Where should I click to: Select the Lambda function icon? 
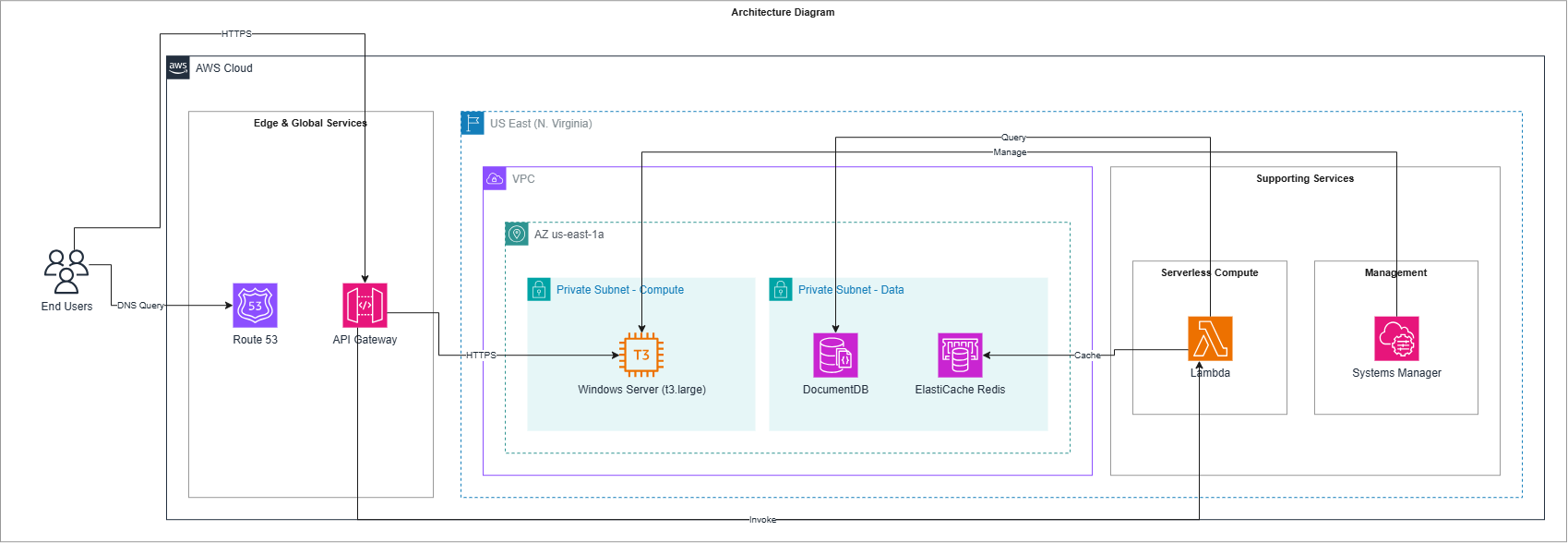point(1210,339)
